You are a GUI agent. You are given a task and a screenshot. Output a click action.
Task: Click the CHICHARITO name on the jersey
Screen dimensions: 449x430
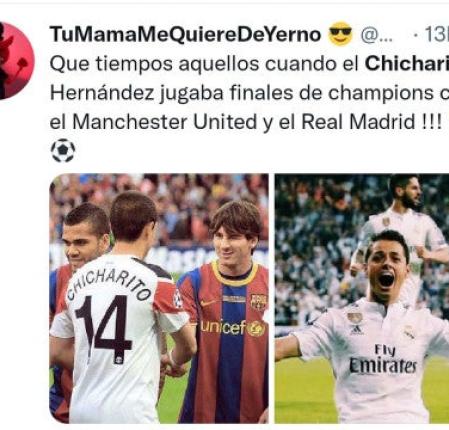click(x=109, y=285)
